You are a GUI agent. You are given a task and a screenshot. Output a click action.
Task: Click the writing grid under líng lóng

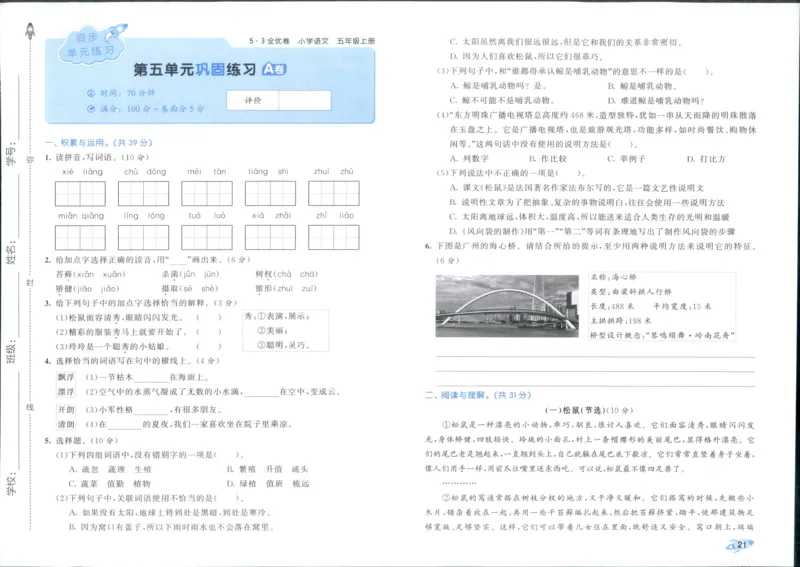[143, 237]
